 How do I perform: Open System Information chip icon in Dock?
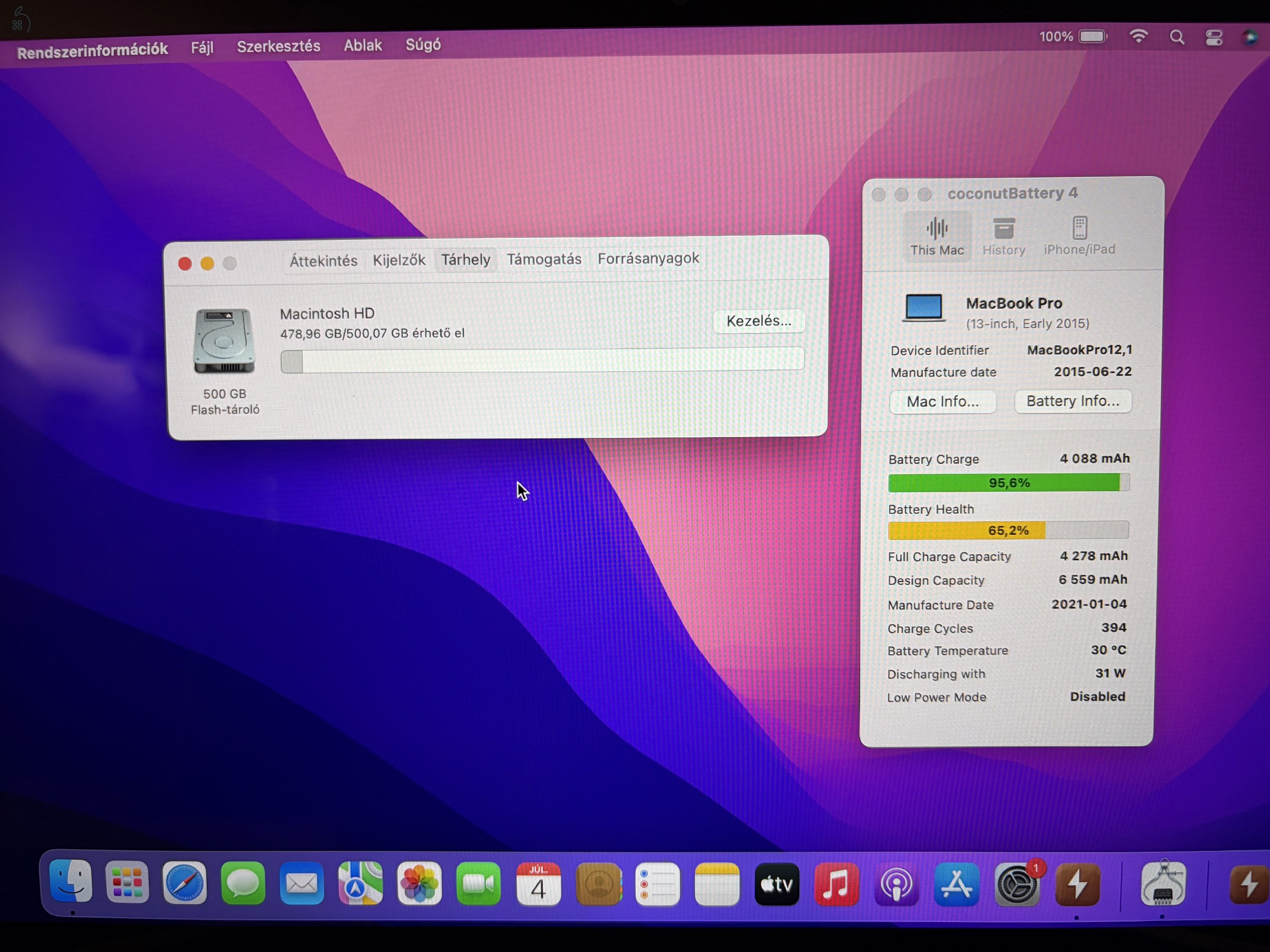click(x=1163, y=884)
